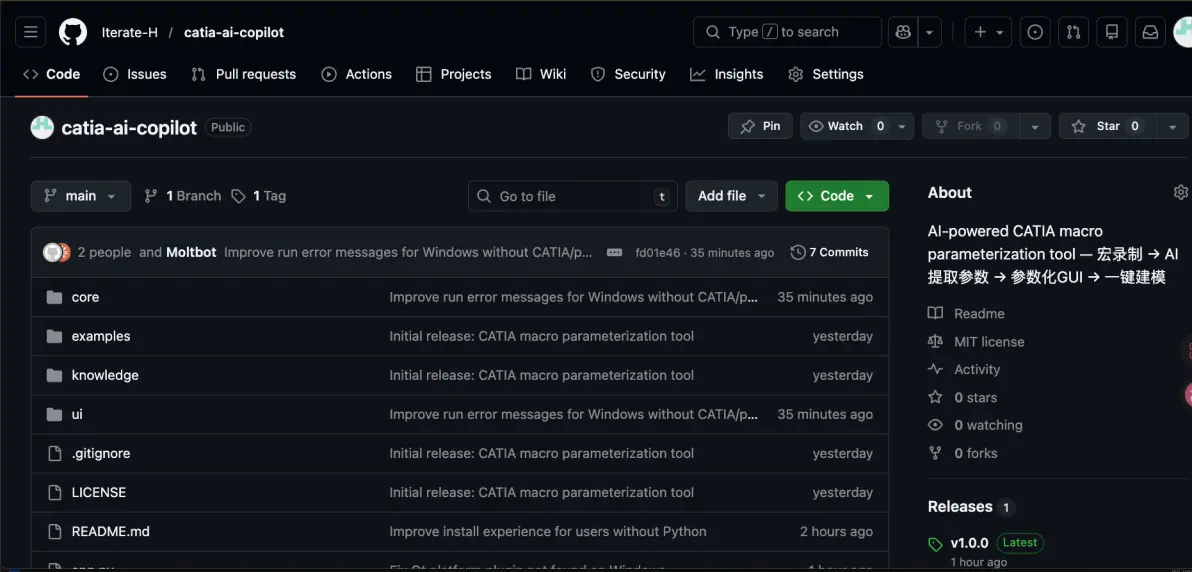
Task: Open the About settings gear
Action: point(1181,192)
